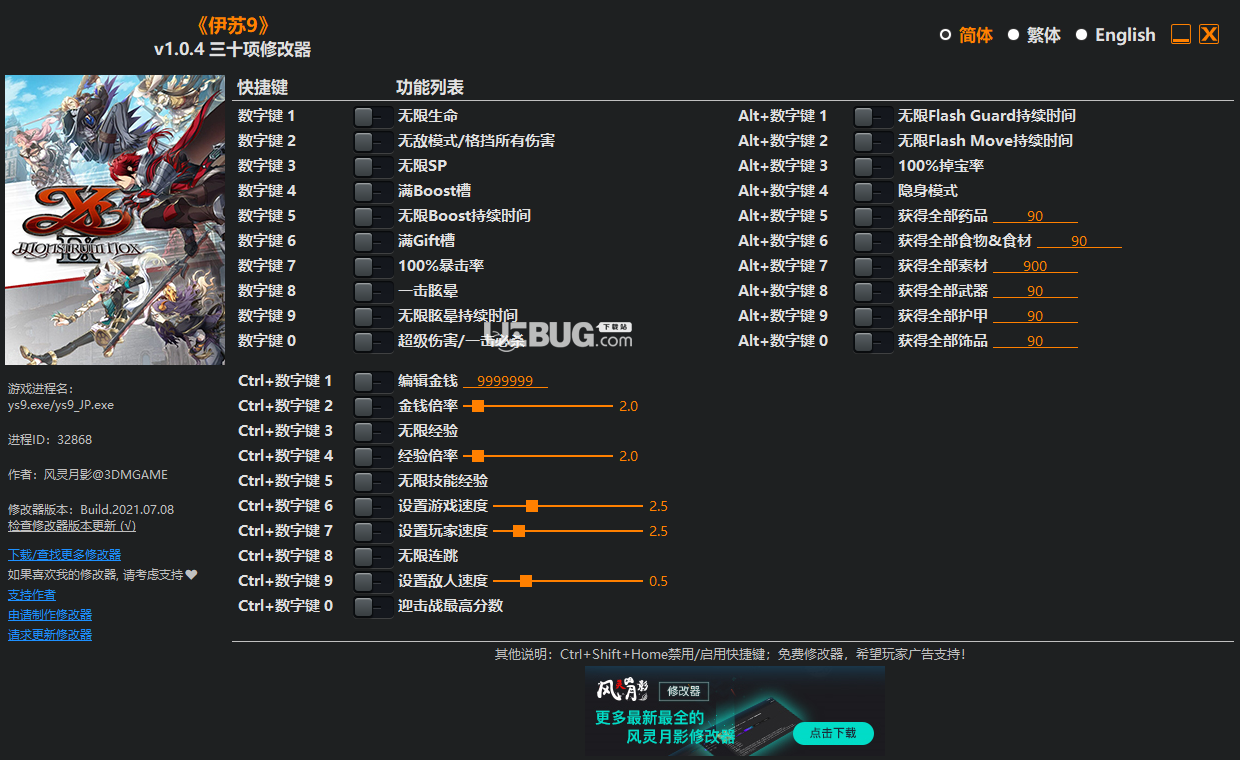
Task: Enable 获得全部药品 toggle
Action: (x=873, y=217)
